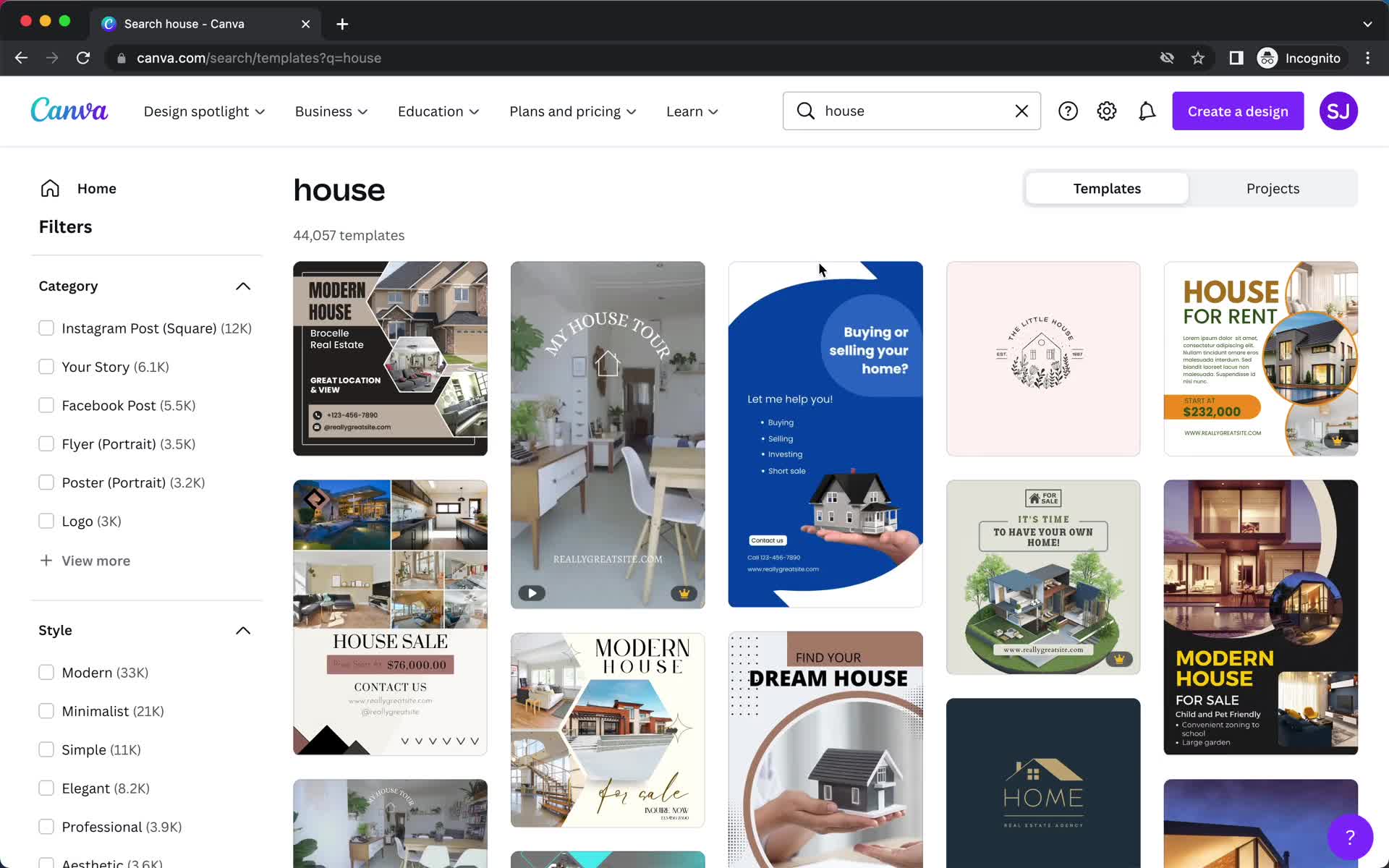The image size is (1389, 868).
Task: Click the plus icon beside View more
Action: tap(46, 561)
